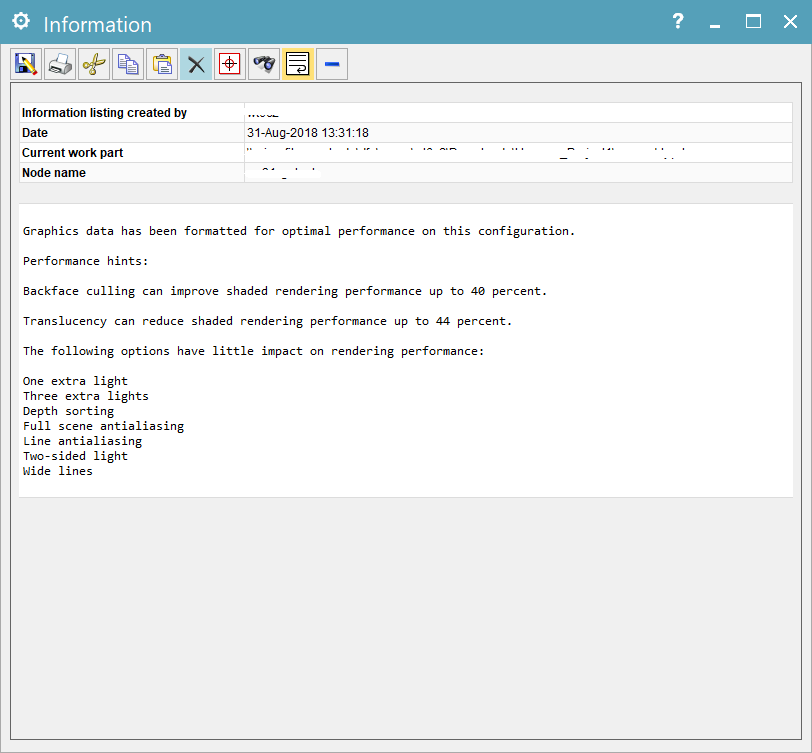This screenshot has width=812, height=753.
Task: Click the 'Full scene antialiasing' text line
Action: 103,426
